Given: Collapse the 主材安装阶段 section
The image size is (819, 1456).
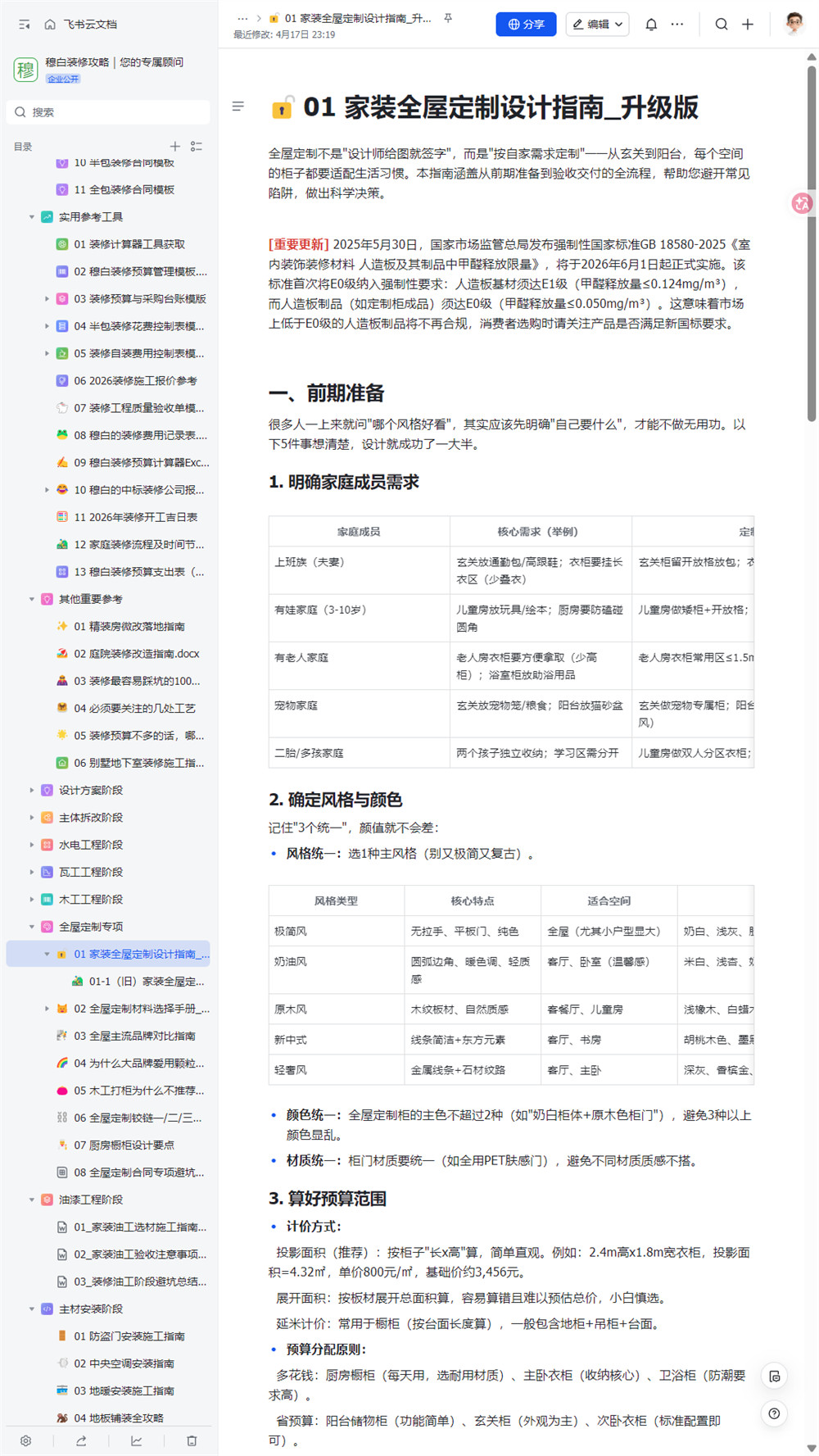Looking at the screenshot, I should click(32, 1309).
